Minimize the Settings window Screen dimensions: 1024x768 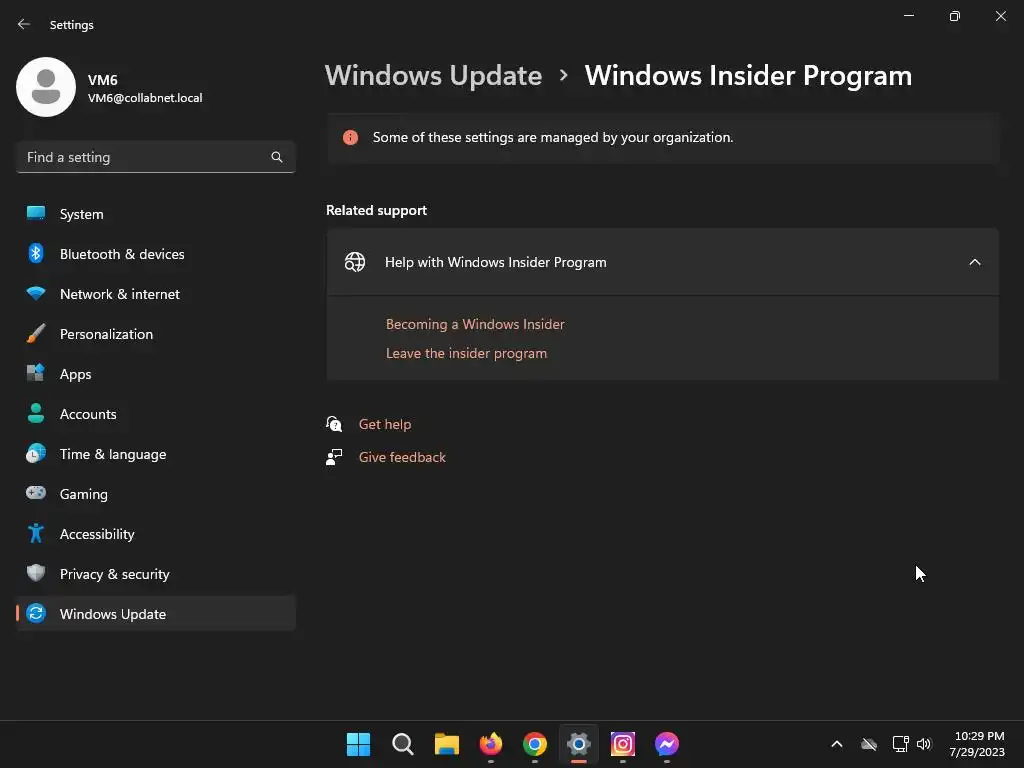908,16
